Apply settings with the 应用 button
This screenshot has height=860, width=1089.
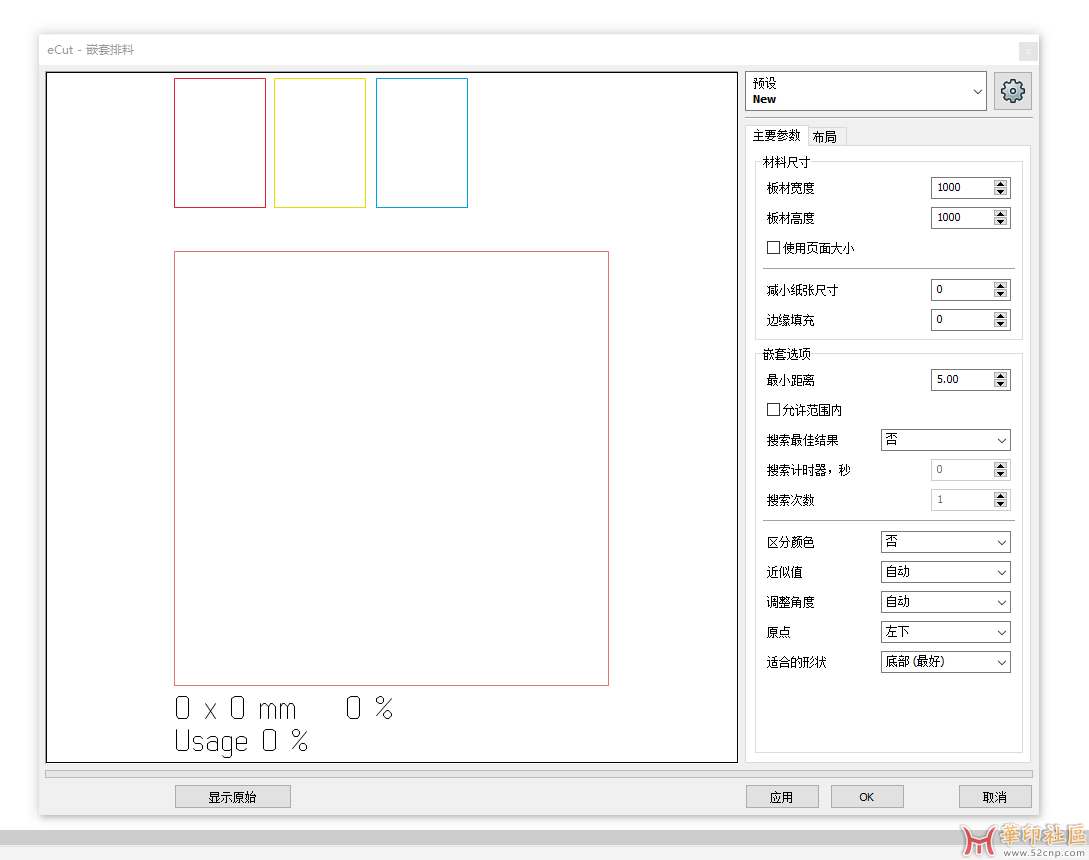click(x=782, y=796)
